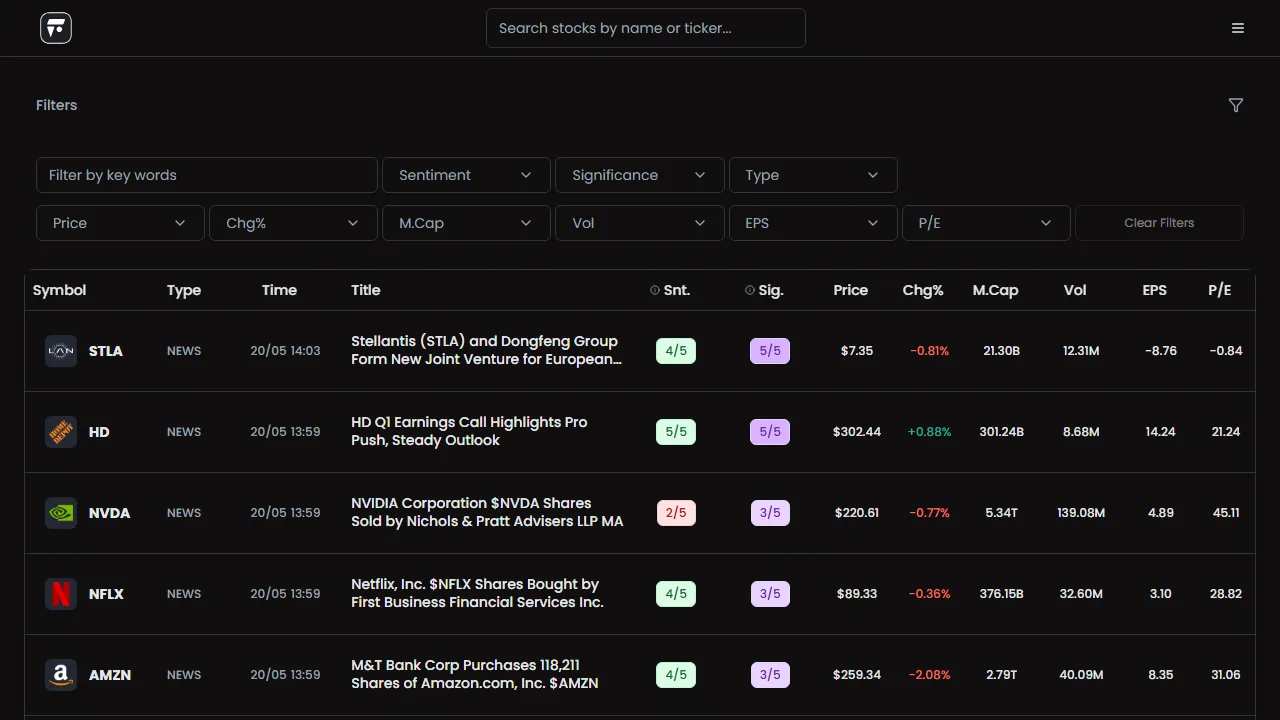Open the M.Cap filter dropdown
Image resolution: width=1280 pixels, height=720 pixels.
466,223
